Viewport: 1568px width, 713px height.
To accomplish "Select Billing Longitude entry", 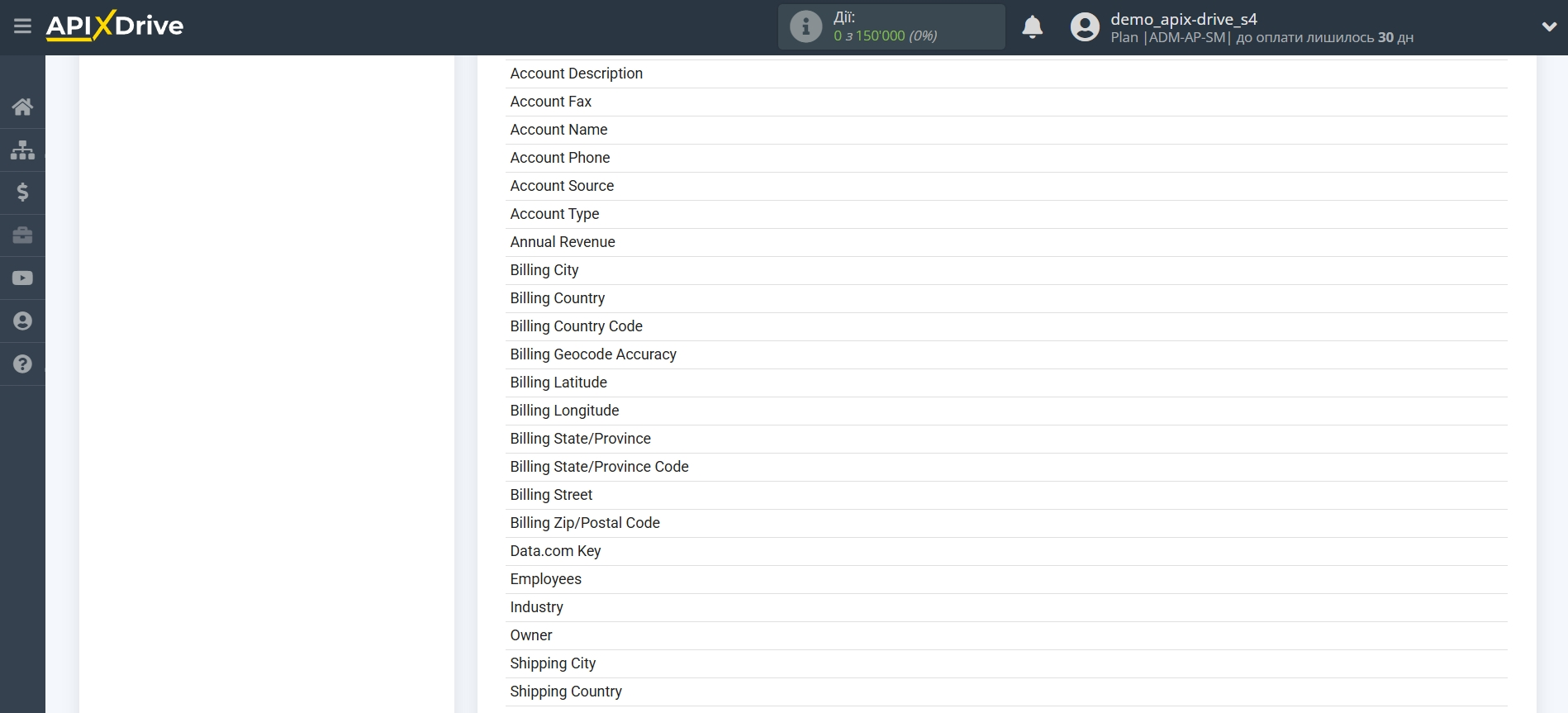I will pyautogui.click(x=1006, y=411).
